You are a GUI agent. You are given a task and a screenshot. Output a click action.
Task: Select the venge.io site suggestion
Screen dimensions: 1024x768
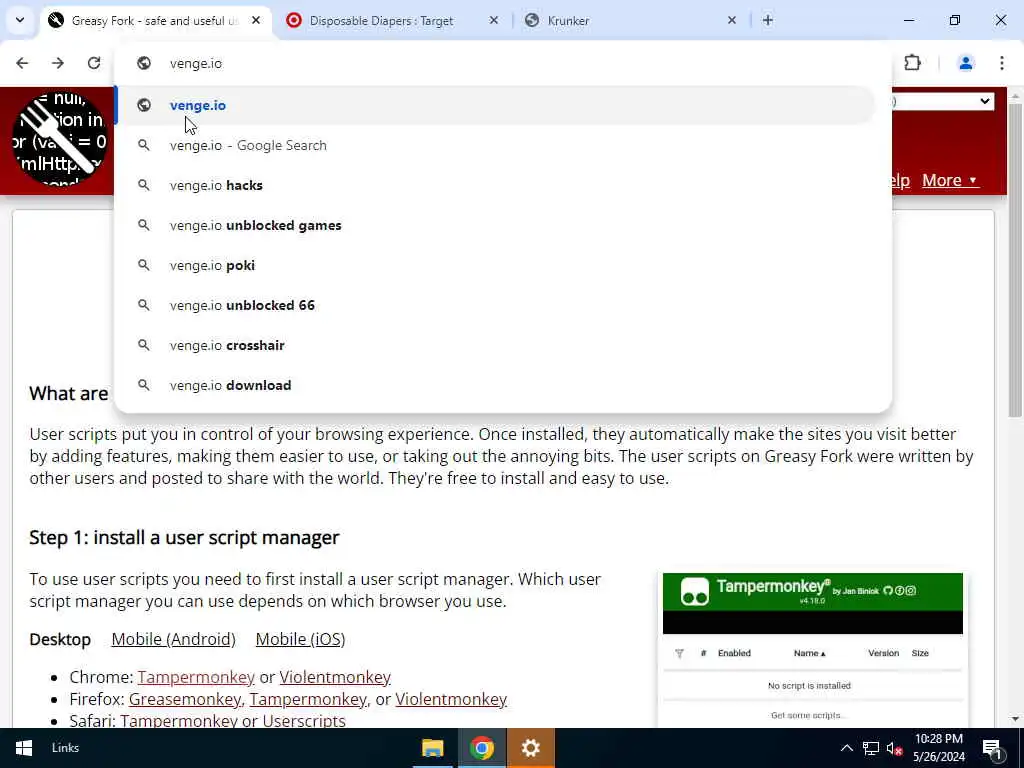(x=495, y=105)
